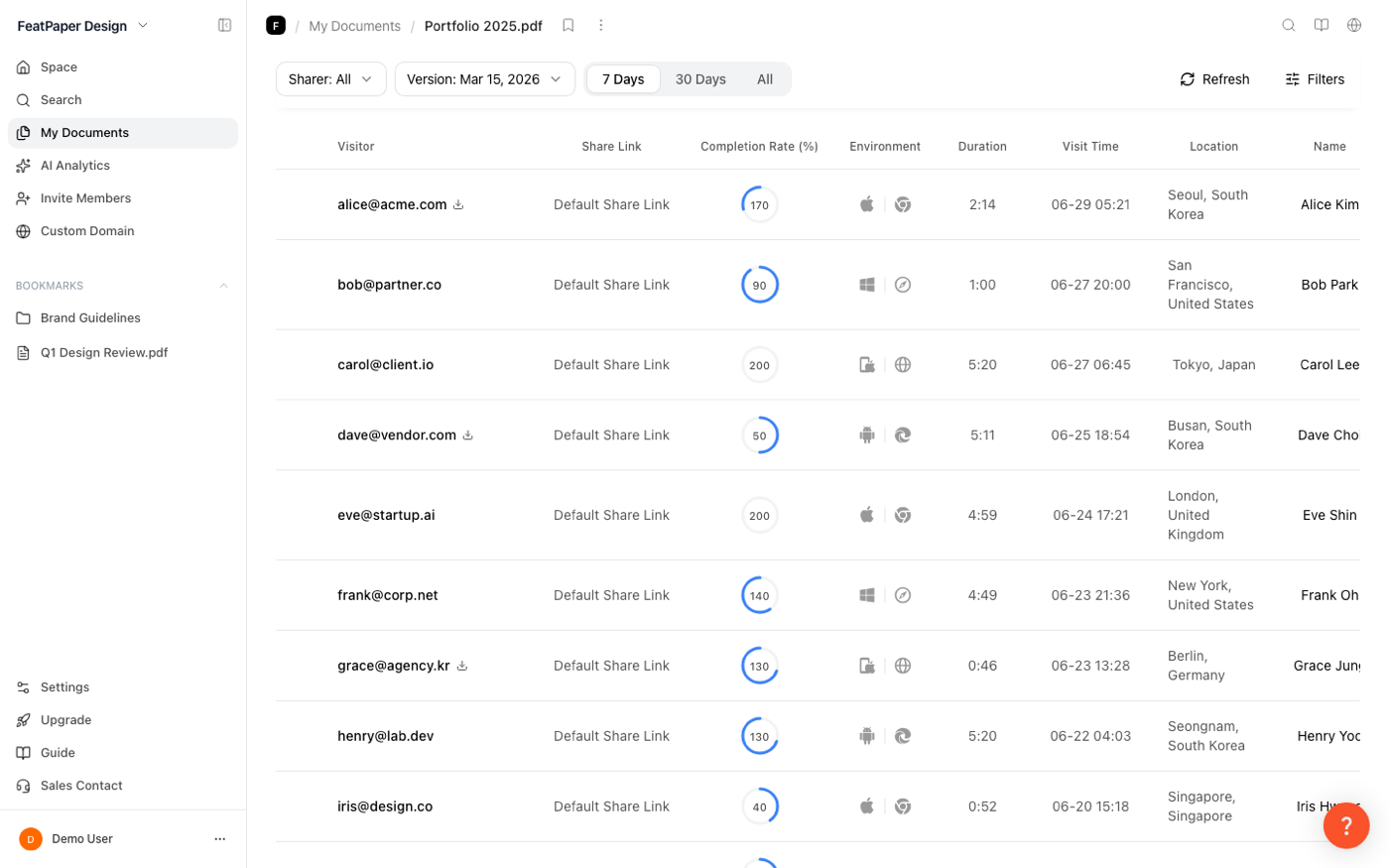Click the frank@corp.net visitor email
The height and width of the screenshot is (868, 1389).
point(388,595)
